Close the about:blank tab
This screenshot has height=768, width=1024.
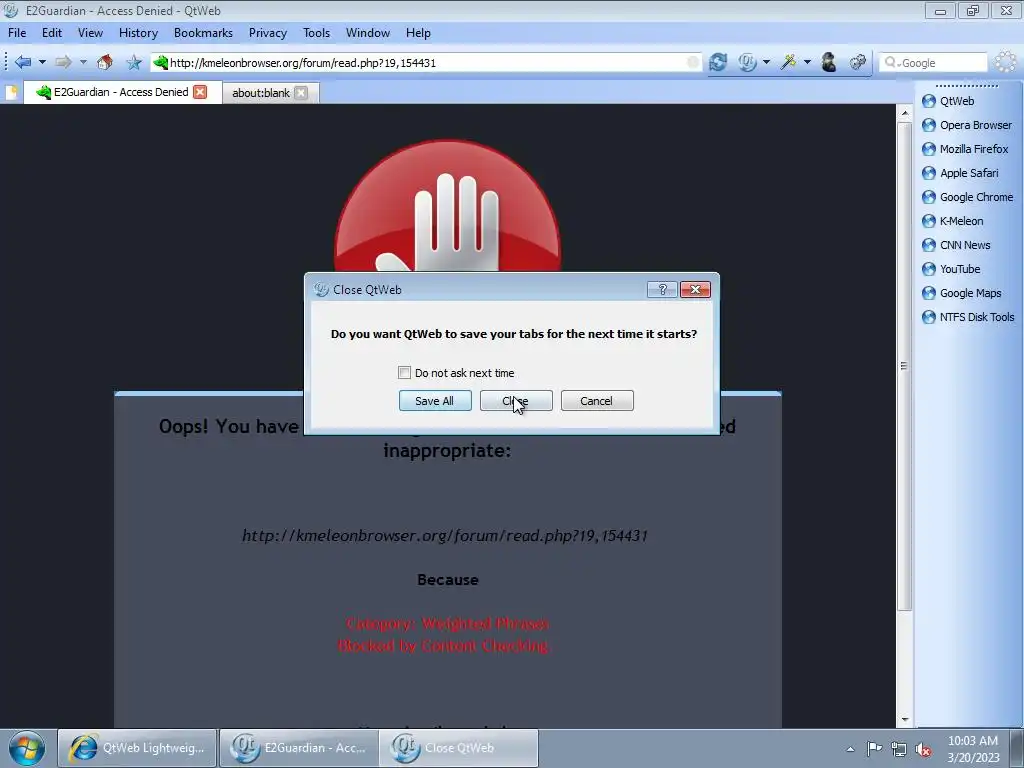coord(300,93)
